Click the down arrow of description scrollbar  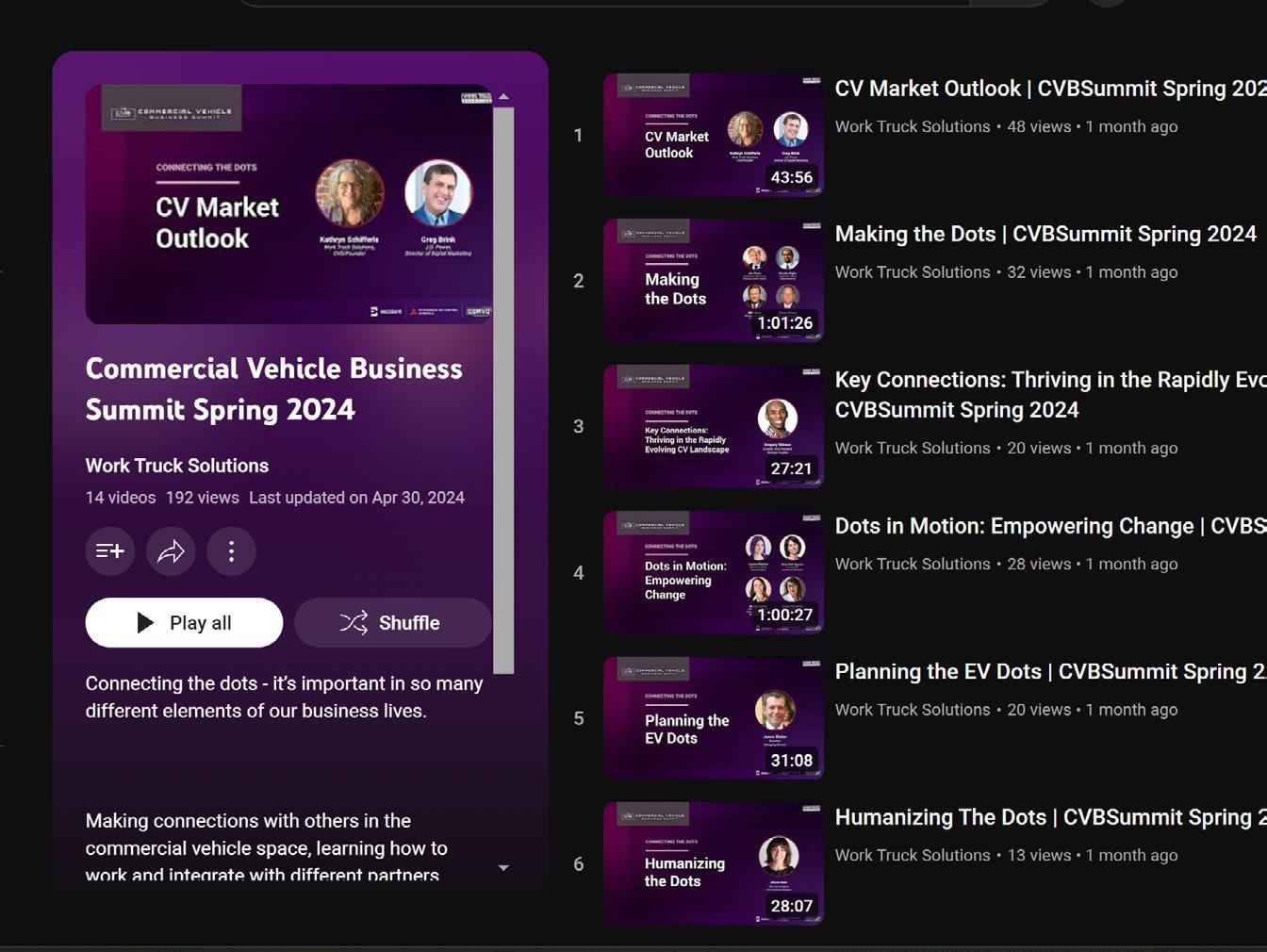pos(503,867)
